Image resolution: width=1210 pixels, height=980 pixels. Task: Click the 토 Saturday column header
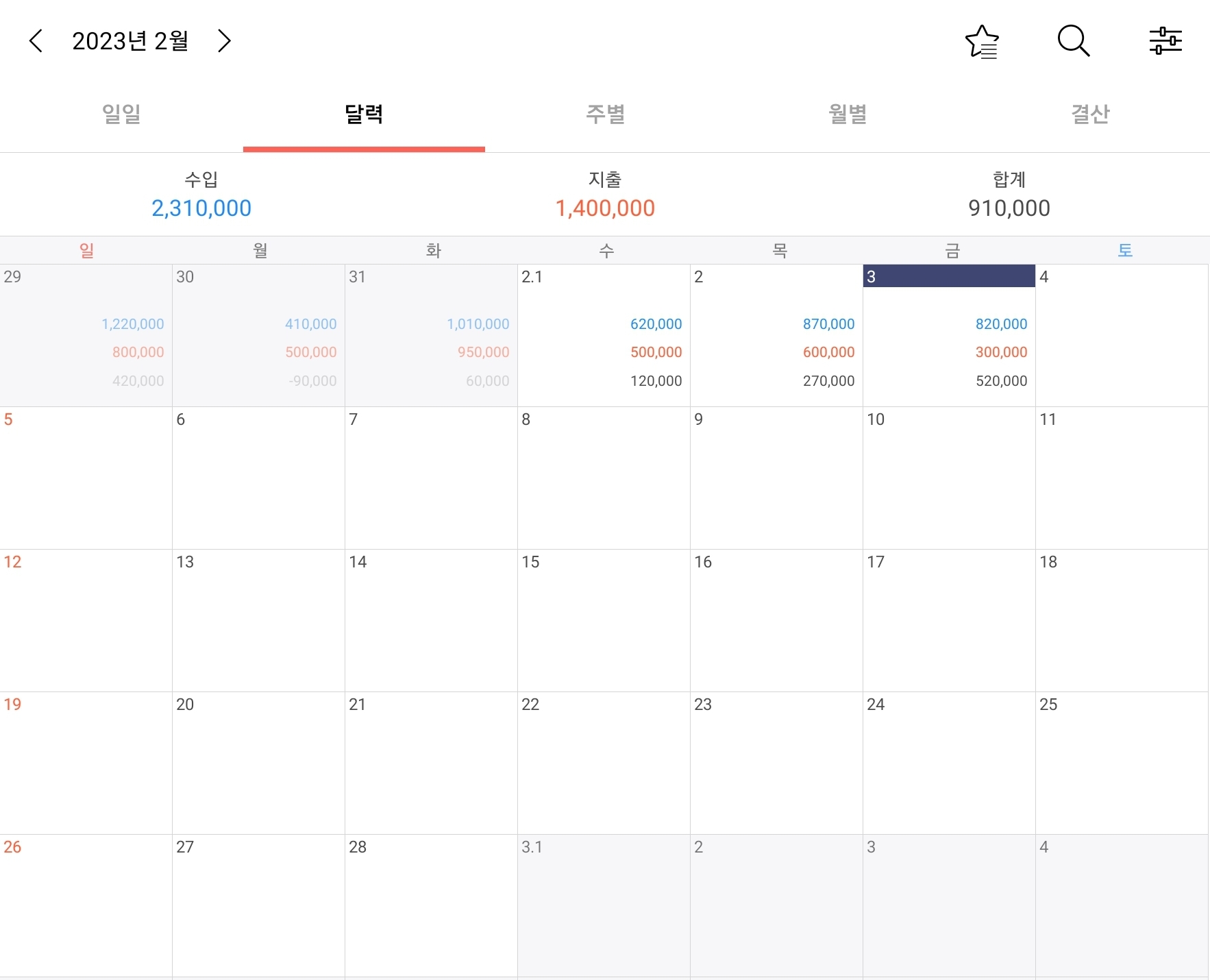tap(1125, 250)
